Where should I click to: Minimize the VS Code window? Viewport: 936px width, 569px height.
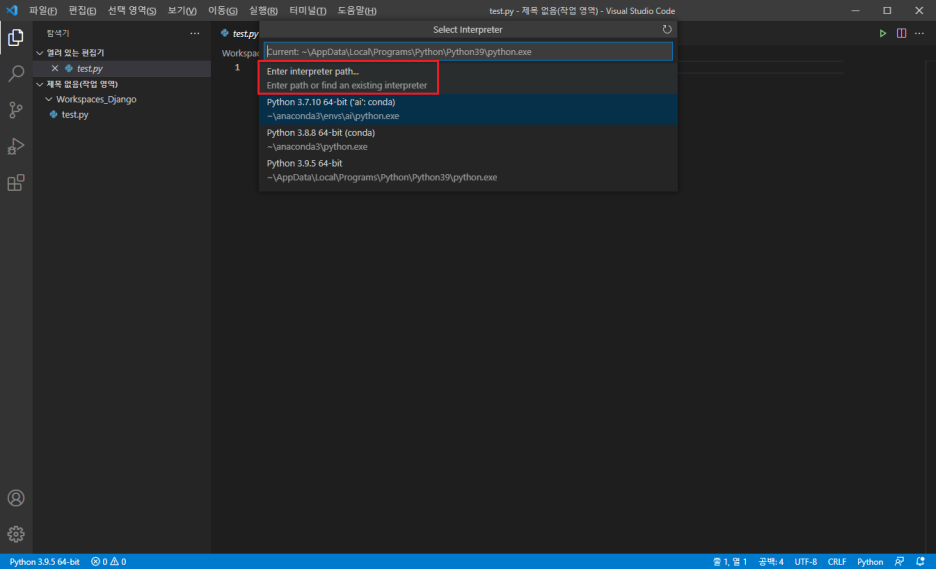pyautogui.click(x=855, y=11)
